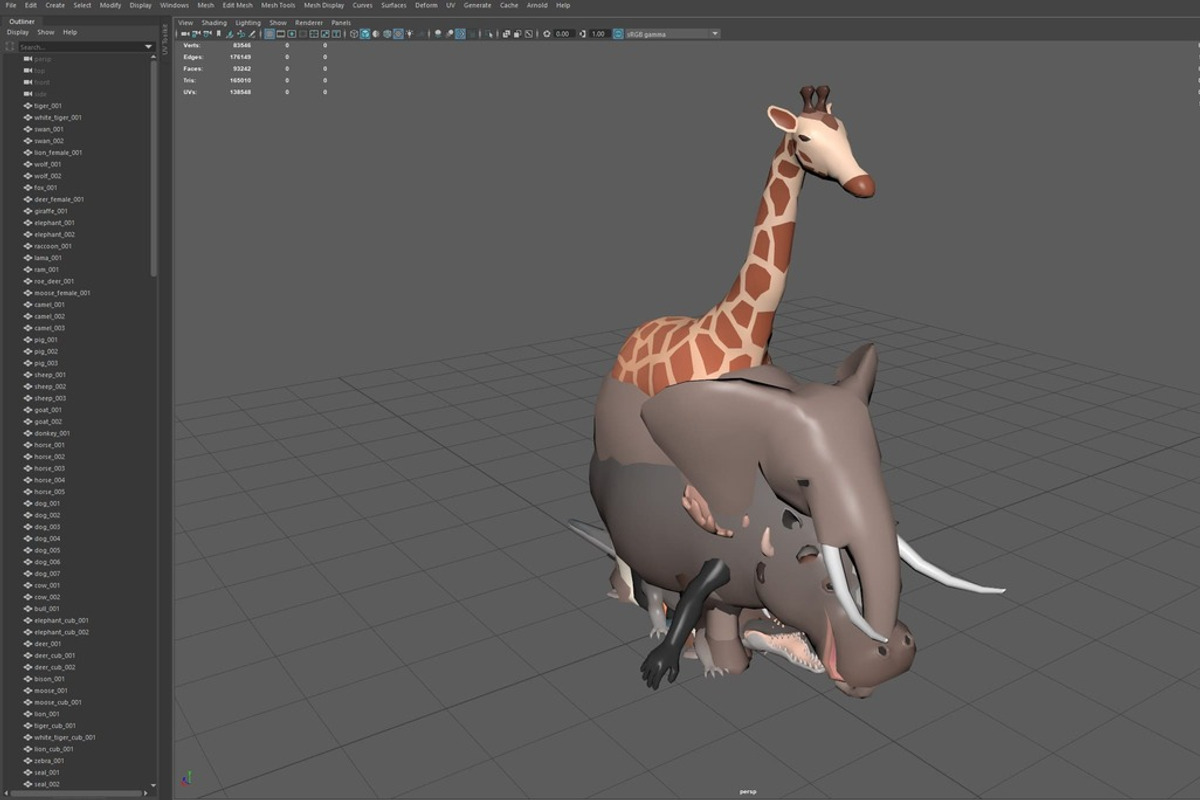This screenshot has width=1200, height=800.
Task: Click the Motion Blur icon
Action: tap(449, 34)
